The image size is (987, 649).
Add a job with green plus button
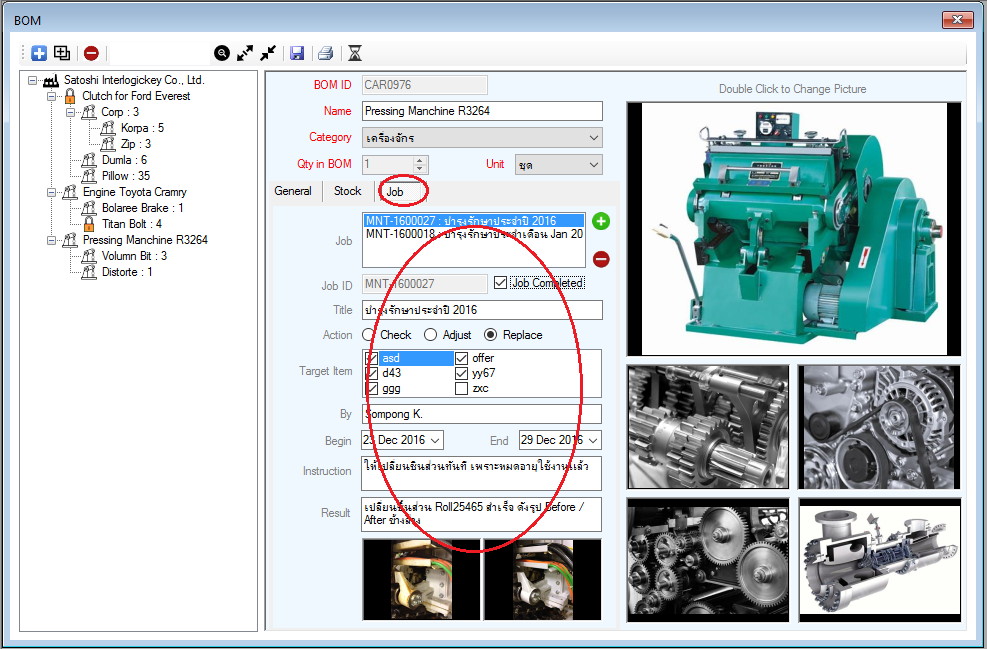(600, 221)
